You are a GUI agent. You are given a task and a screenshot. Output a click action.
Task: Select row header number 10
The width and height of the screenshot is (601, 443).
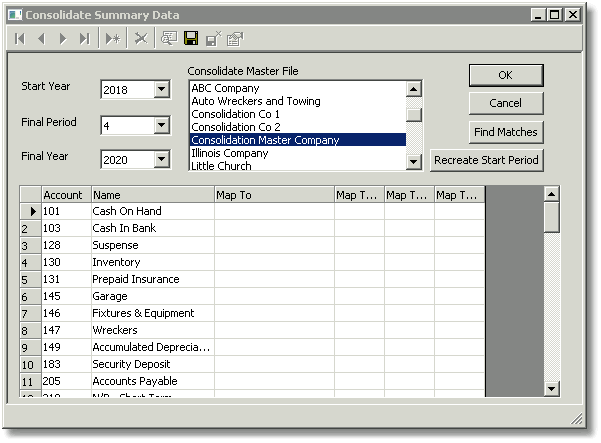(31, 364)
